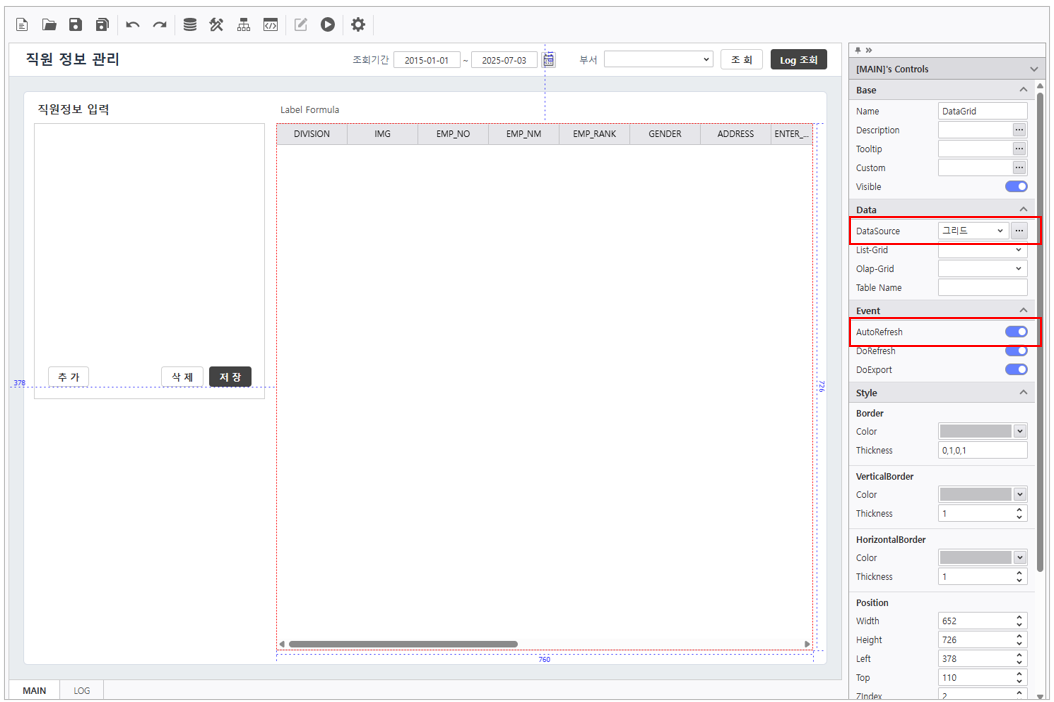The height and width of the screenshot is (702, 1054).
Task: Switch to the LOG tab
Action: pos(81,691)
